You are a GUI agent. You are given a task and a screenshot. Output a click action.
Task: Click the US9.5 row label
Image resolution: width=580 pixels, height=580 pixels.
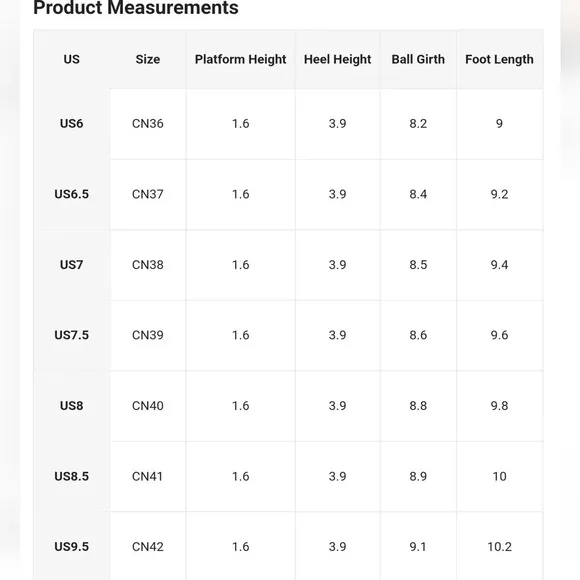71,546
